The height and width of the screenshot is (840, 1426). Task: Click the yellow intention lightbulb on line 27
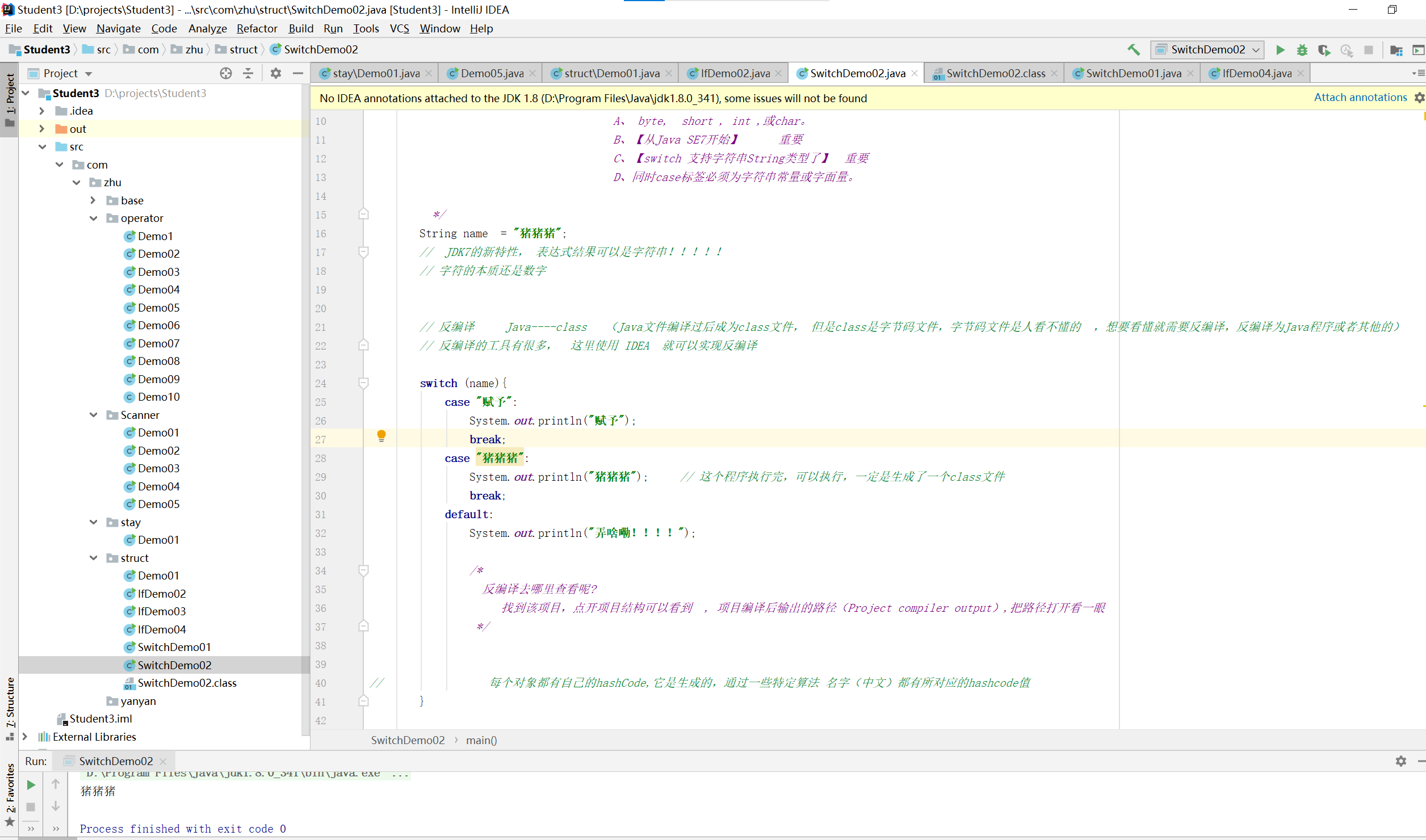point(381,435)
